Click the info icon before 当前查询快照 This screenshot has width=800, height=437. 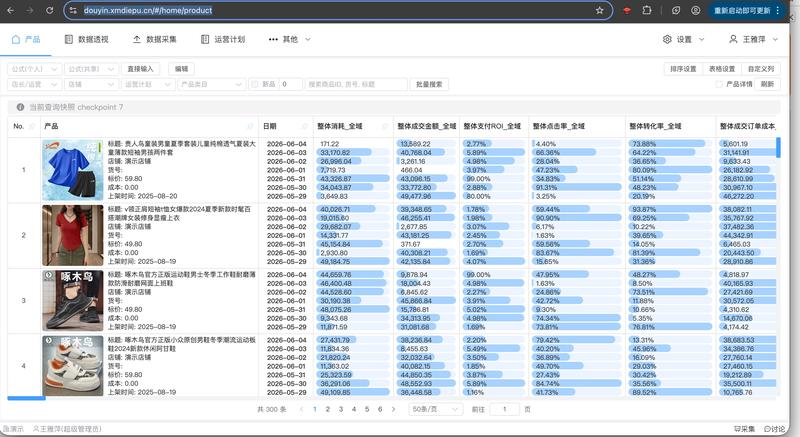20,107
